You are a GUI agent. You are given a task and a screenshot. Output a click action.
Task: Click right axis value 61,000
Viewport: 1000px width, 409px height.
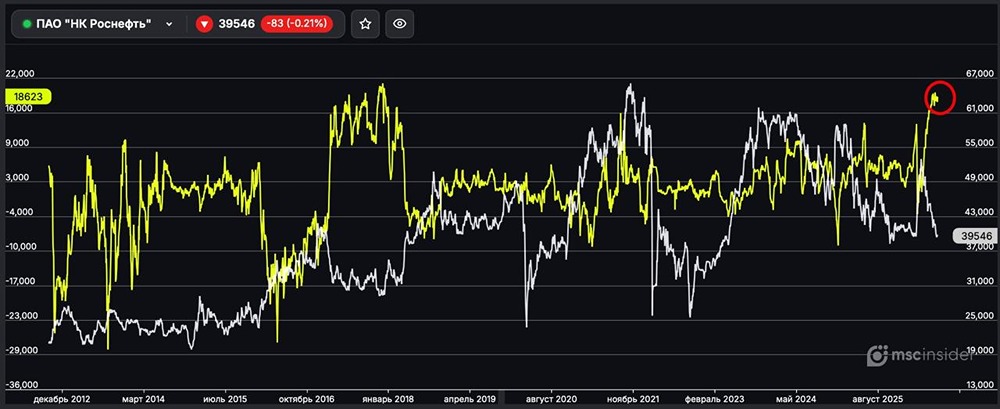[x=980, y=108]
